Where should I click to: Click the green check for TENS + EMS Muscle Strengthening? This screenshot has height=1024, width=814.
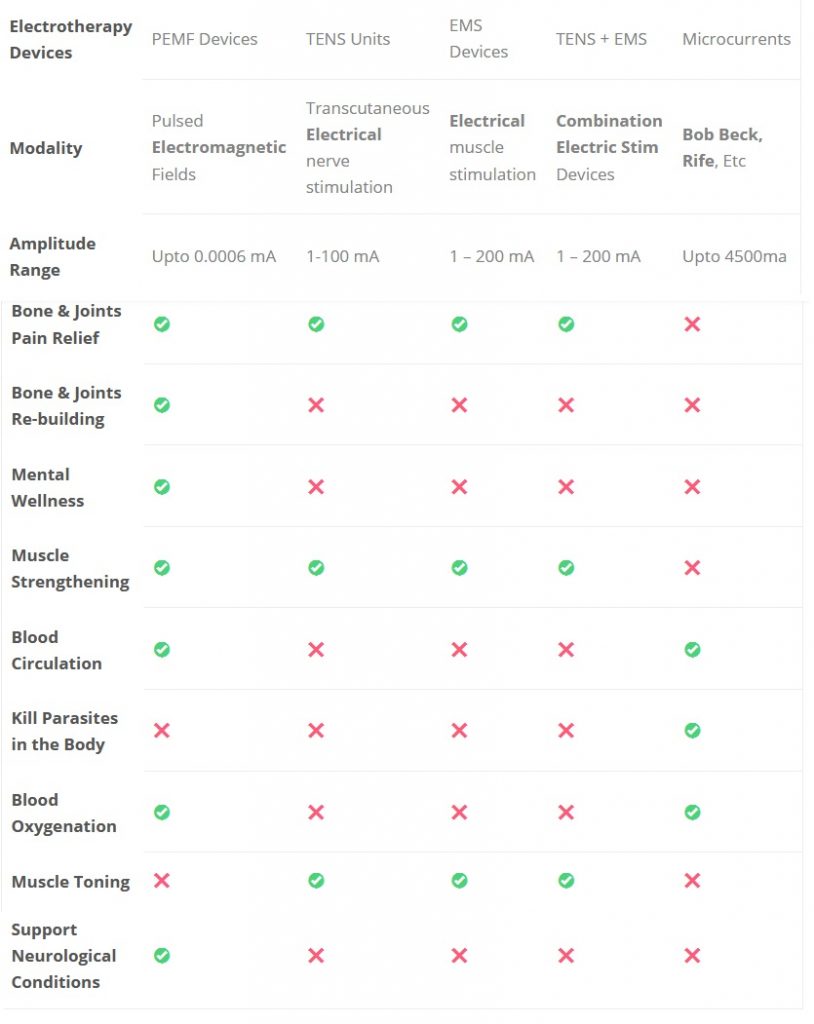point(566,568)
